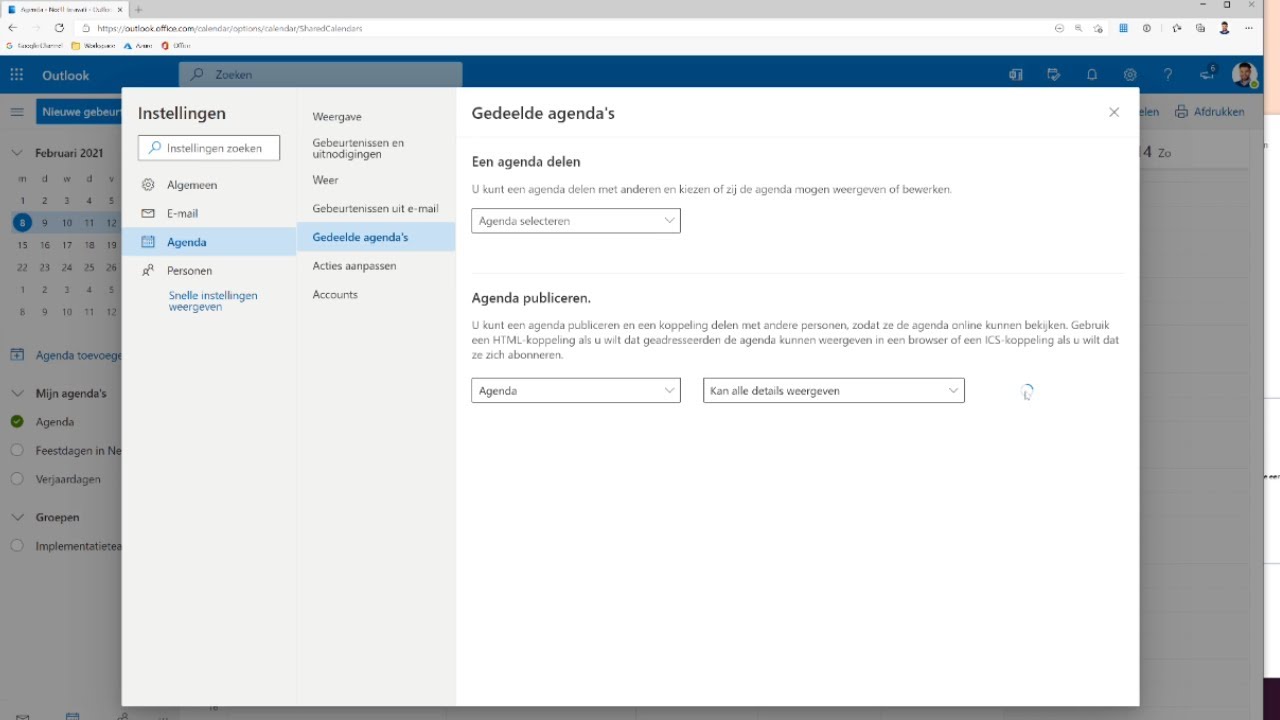
Task: Open the My Day icon in header
Action: point(1054,75)
